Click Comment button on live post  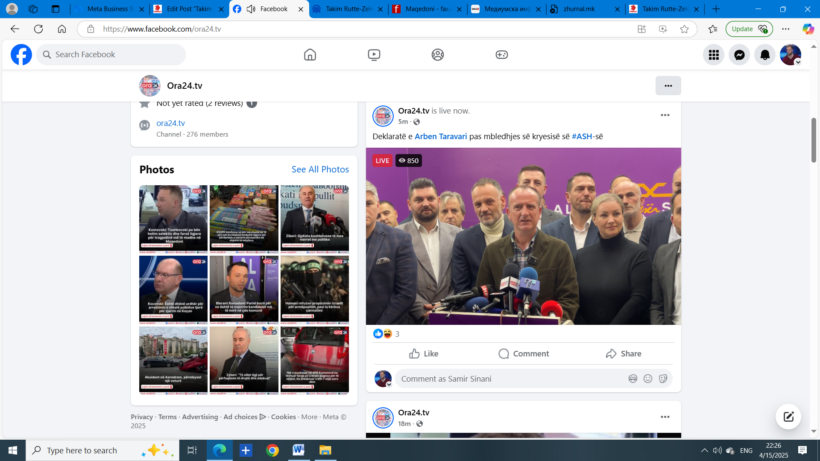(x=523, y=354)
